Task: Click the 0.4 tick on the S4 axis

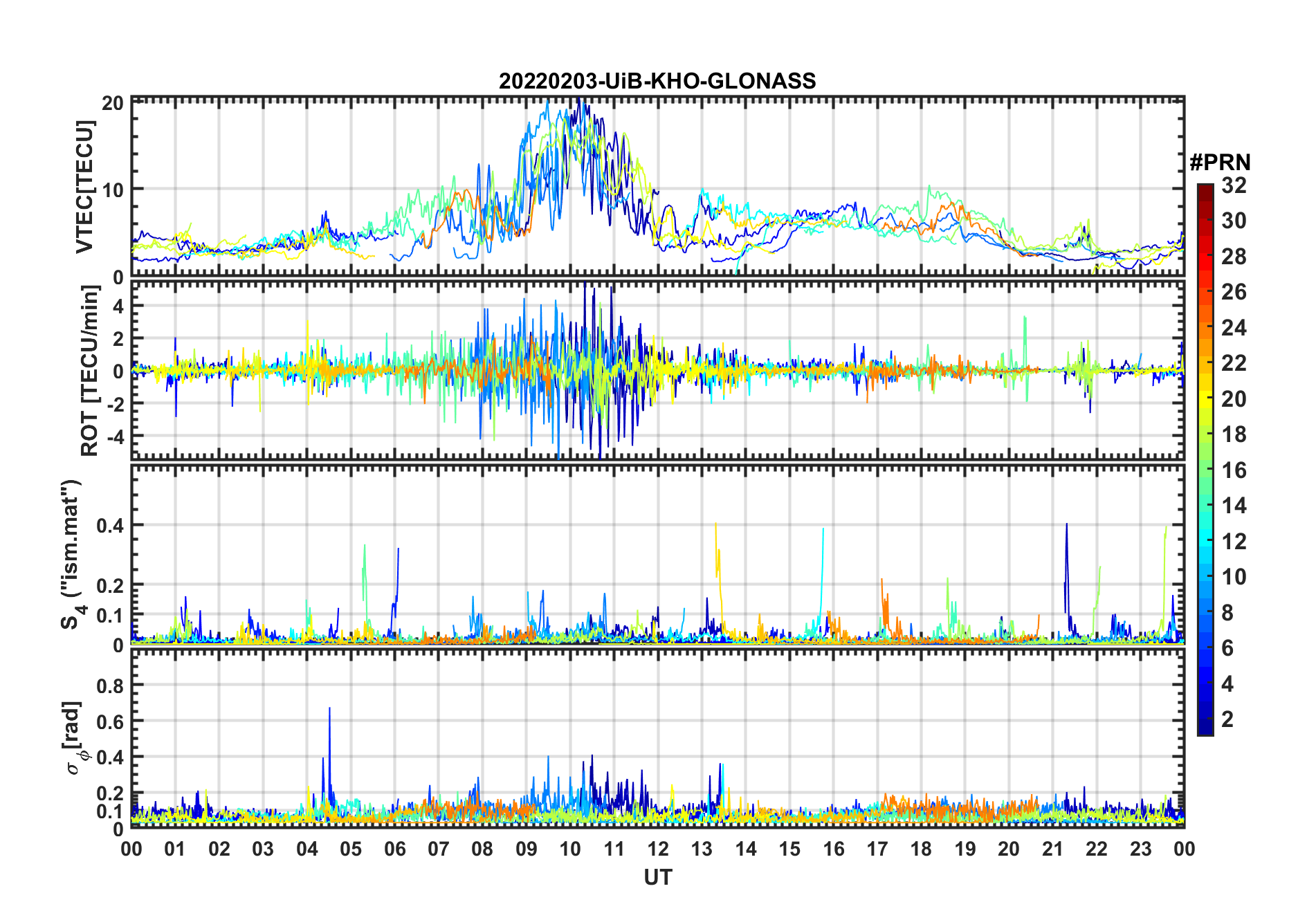Action: 109,526
